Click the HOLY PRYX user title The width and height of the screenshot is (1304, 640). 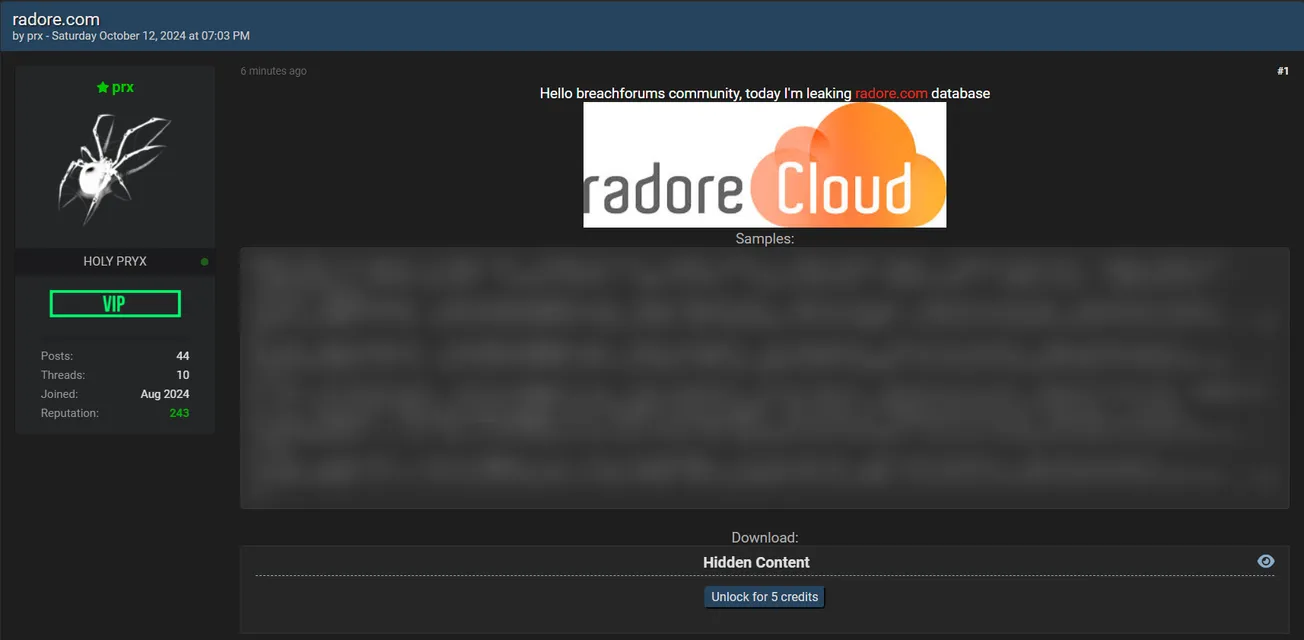(x=115, y=262)
